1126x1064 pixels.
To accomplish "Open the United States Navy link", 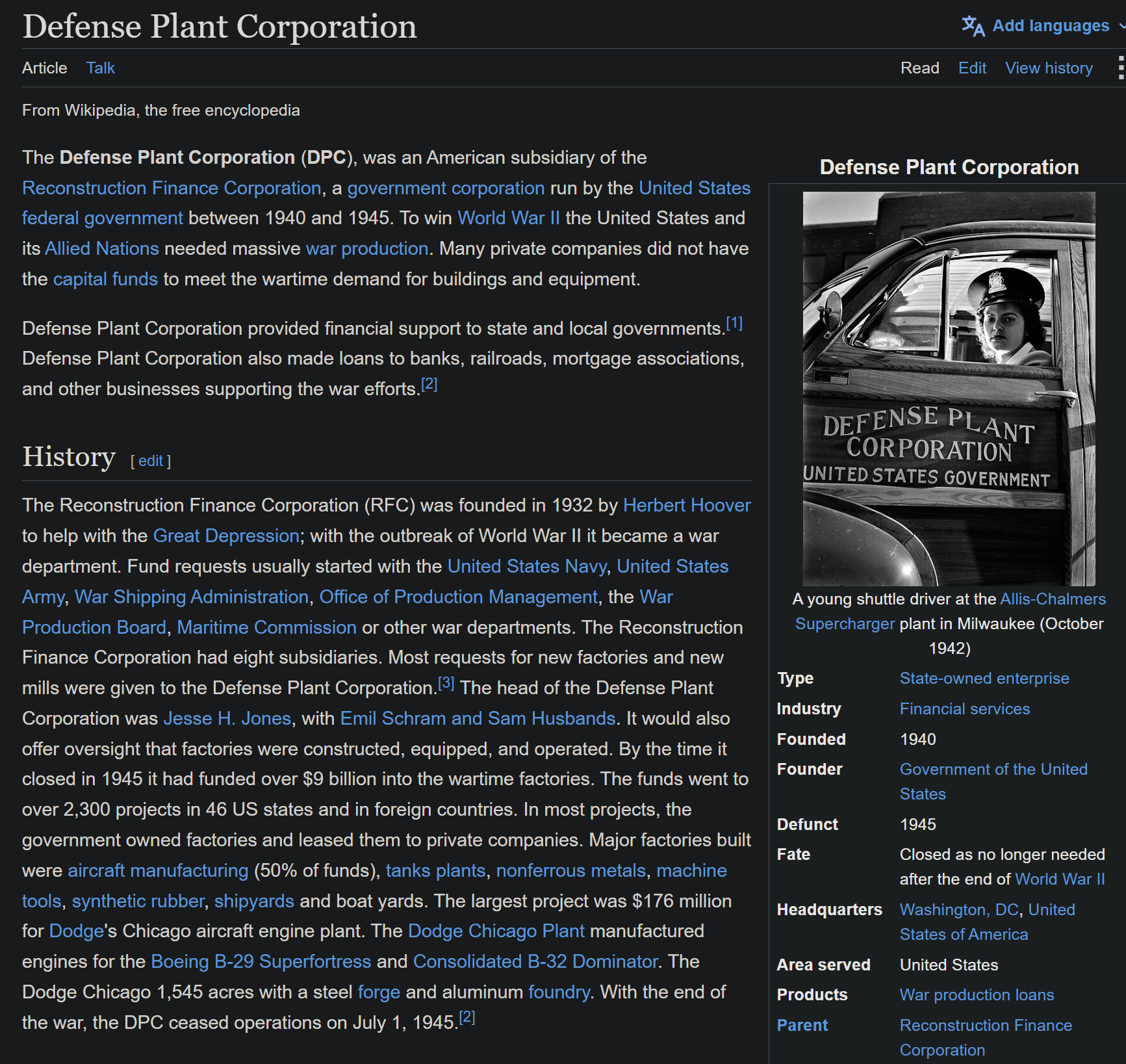I will click(527, 566).
